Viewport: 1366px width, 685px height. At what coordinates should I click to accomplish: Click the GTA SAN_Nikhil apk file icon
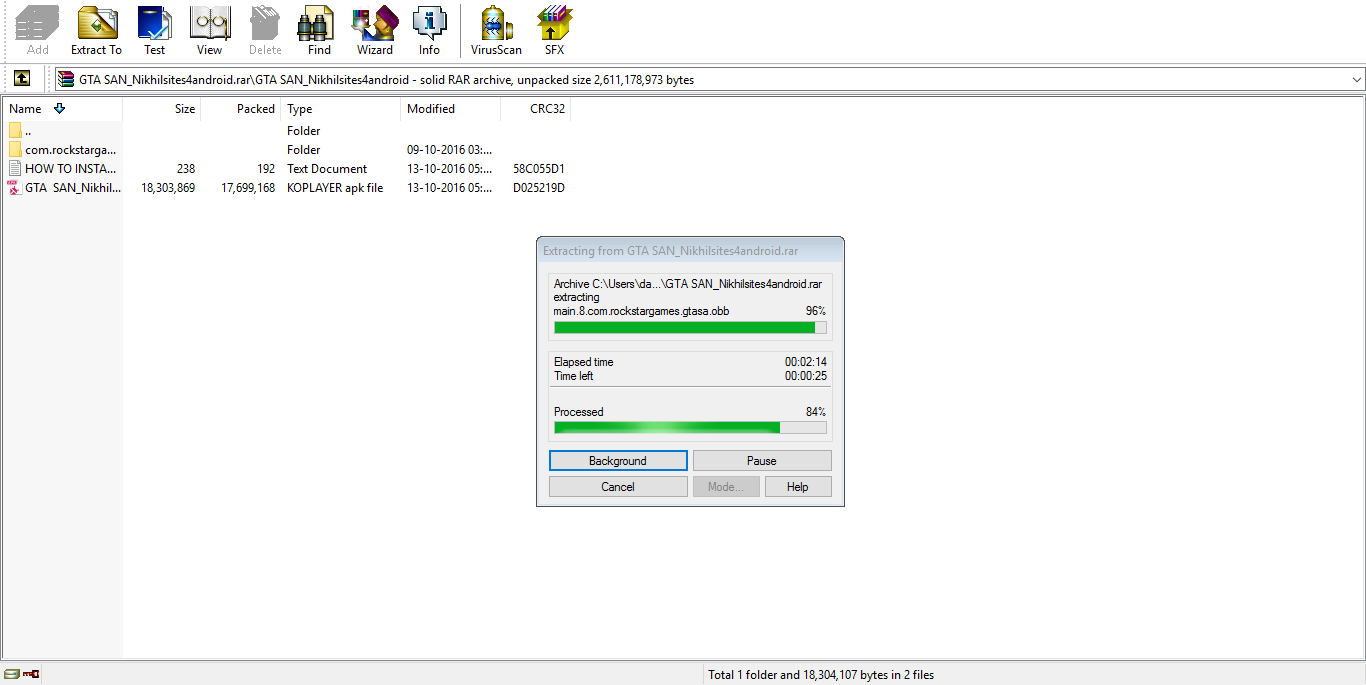14,187
